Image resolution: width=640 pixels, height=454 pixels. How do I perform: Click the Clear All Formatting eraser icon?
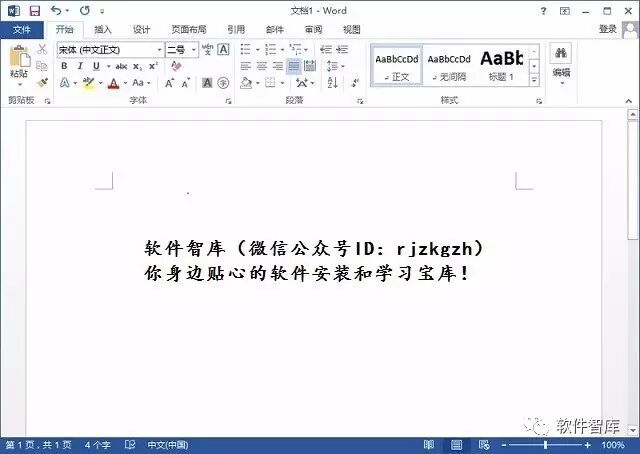click(x=176, y=66)
